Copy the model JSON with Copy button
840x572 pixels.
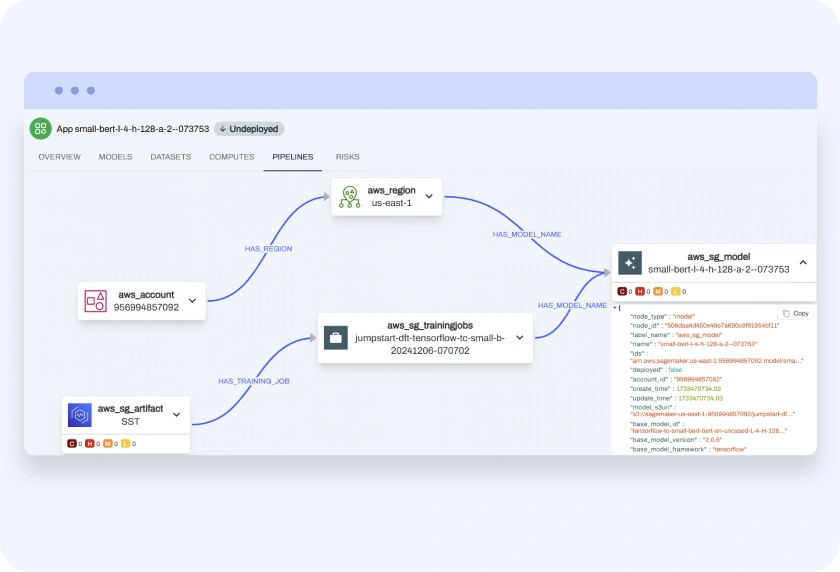click(795, 313)
